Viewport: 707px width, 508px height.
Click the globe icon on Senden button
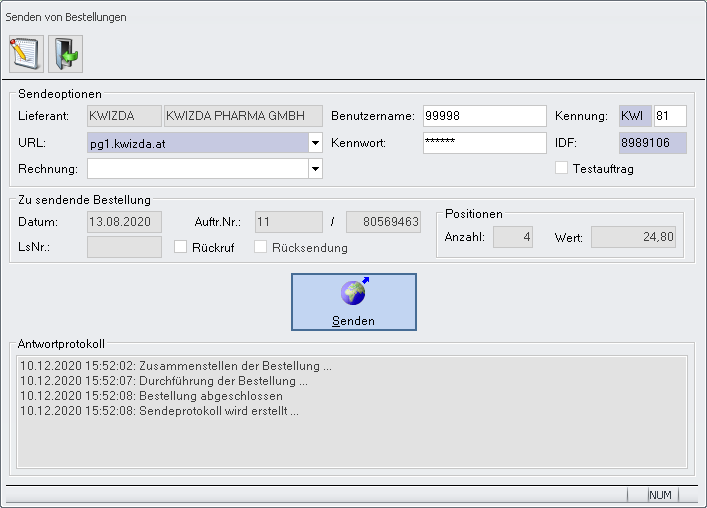pos(353,293)
